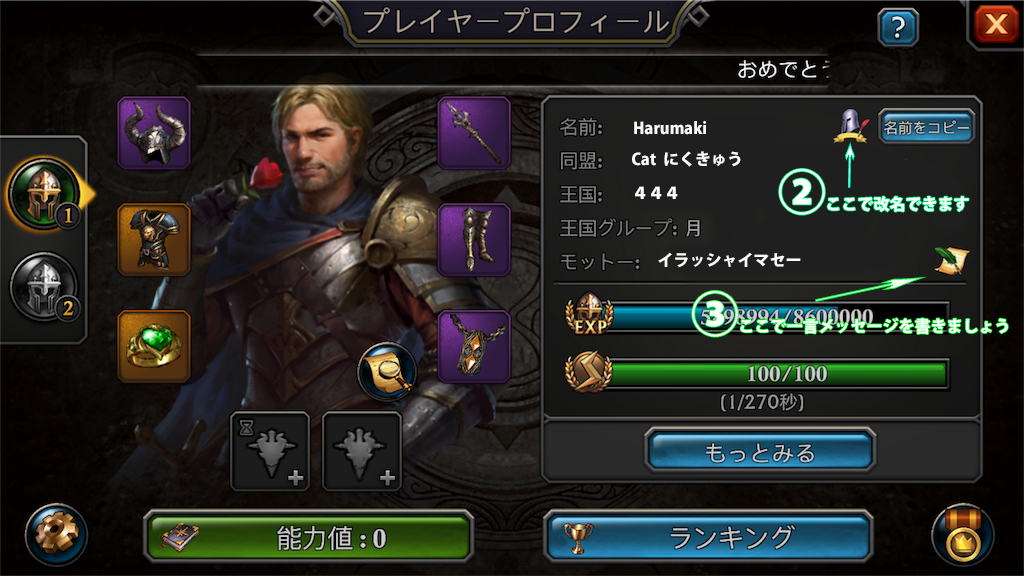This screenshot has height=576, width=1024.
Task: Expand details with もっとみる button
Action: [x=760, y=451]
